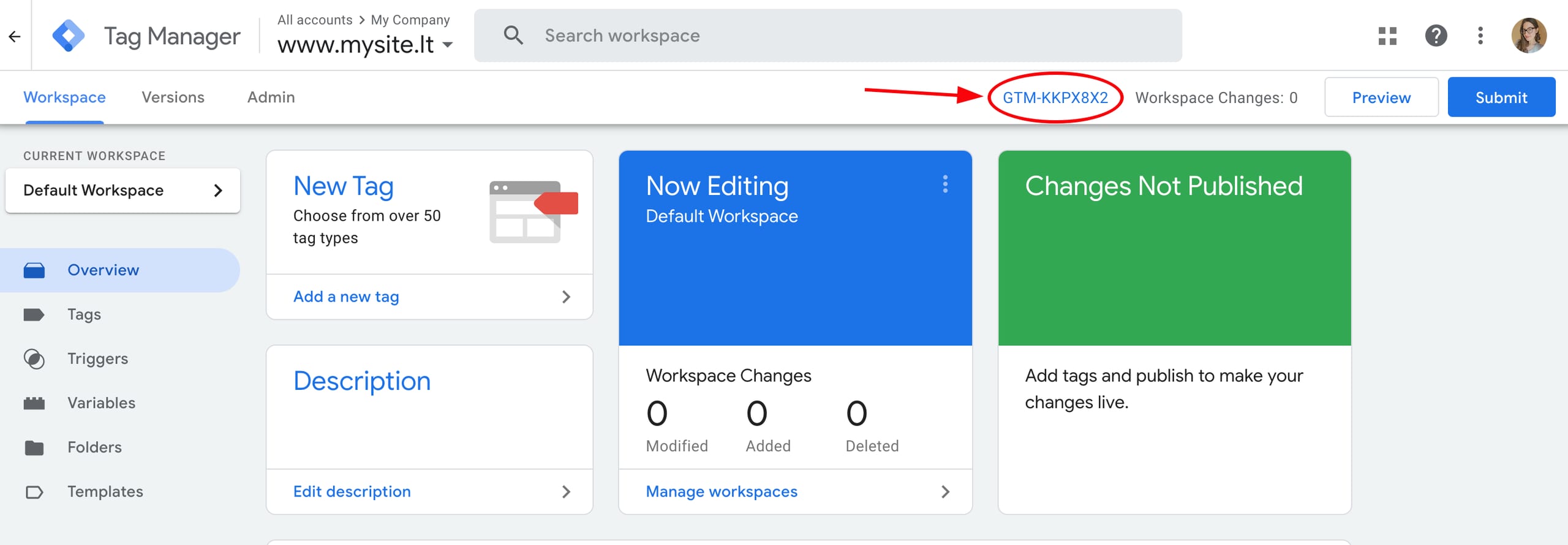Open the Google apps grid
Viewport: 1568px width, 545px height.
pyautogui.click(x=1387, y=36)
